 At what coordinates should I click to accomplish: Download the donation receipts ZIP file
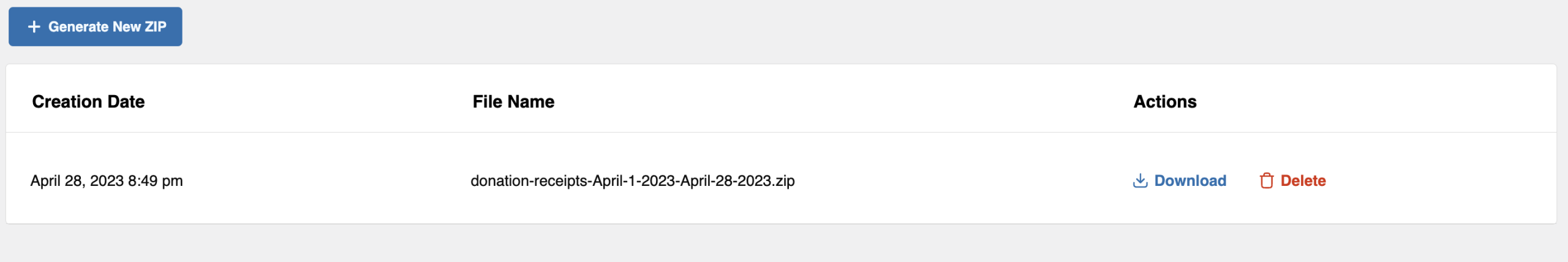(1180, 180)
